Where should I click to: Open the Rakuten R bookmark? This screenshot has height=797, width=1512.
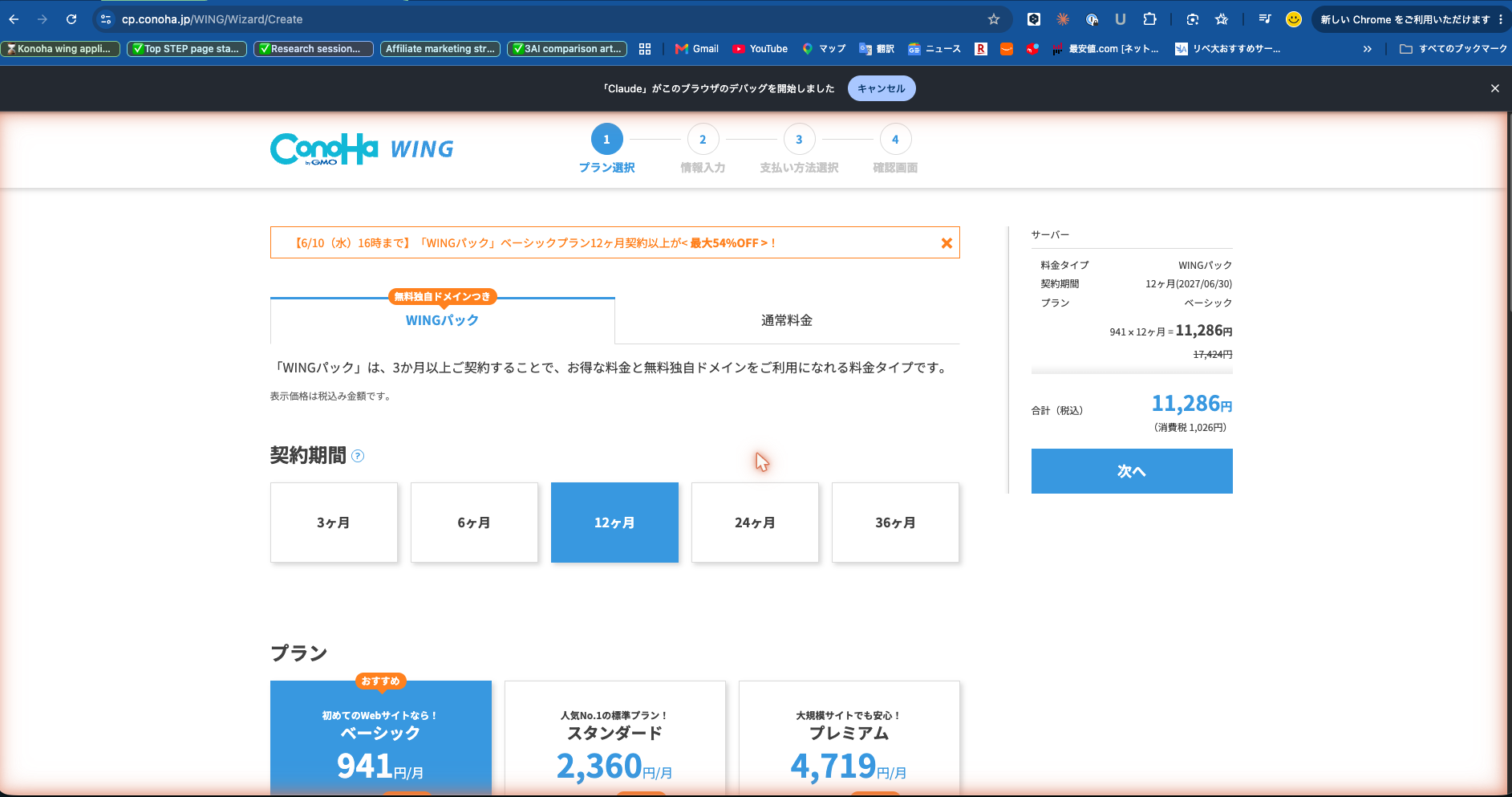click(981, 49)
